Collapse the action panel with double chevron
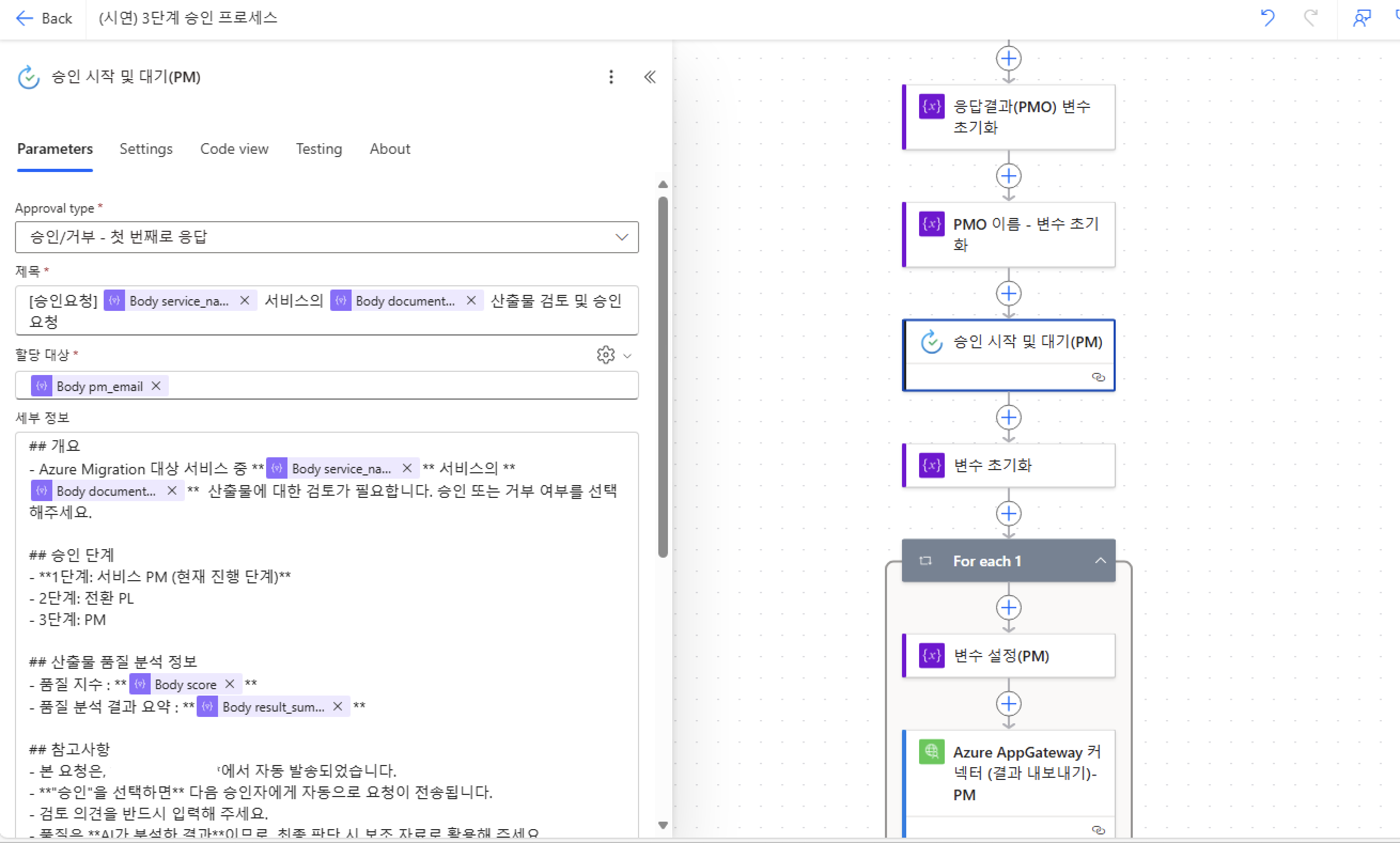 [650, 77]
